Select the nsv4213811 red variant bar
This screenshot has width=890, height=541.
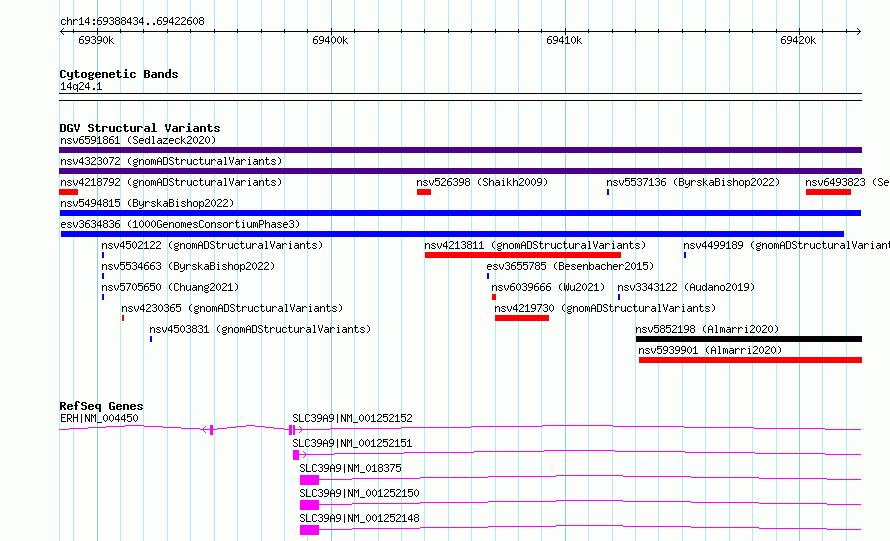tap(523, 255)
